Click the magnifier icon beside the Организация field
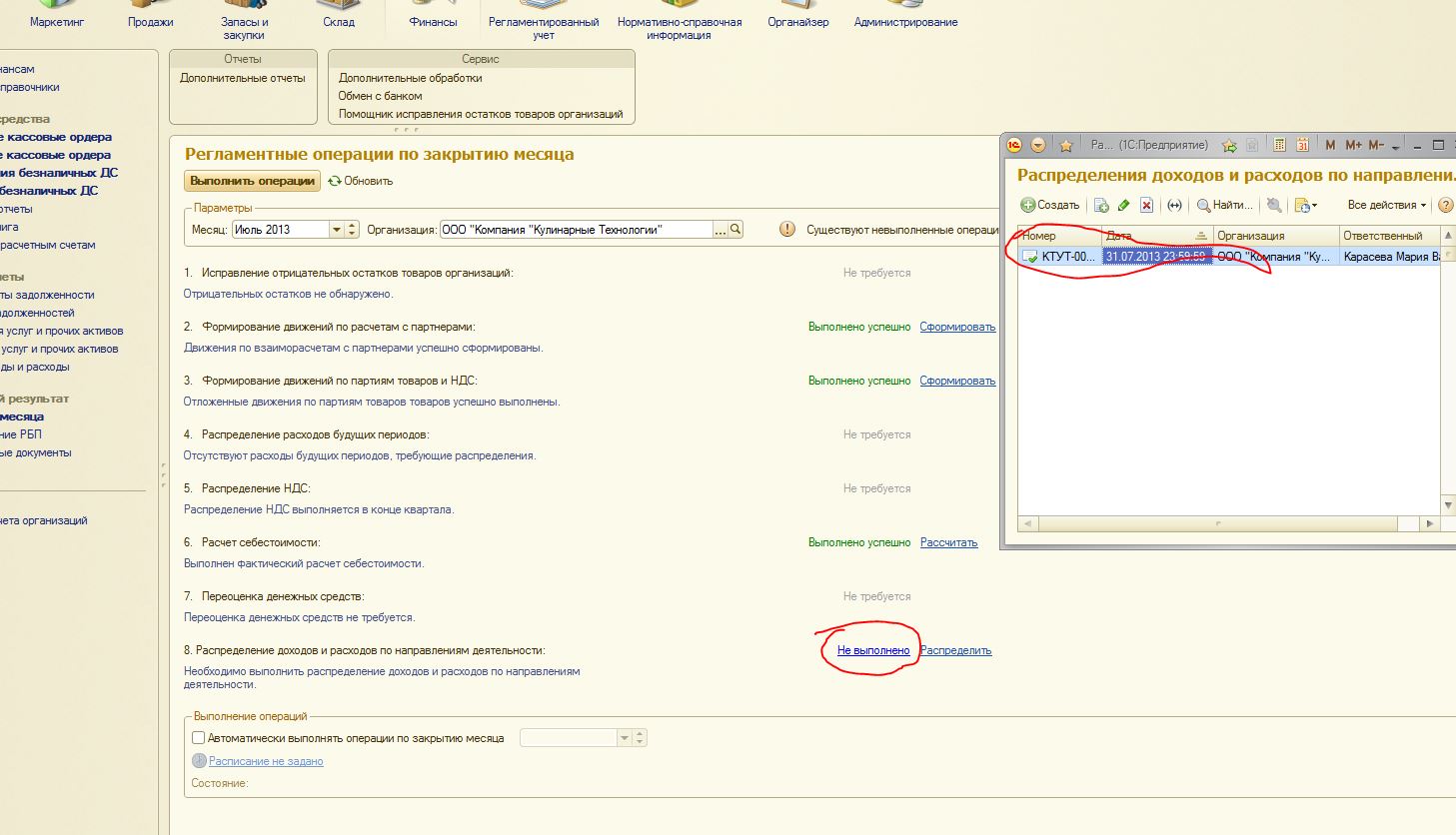The image size is (1456, 835). [x=735, y=230]
